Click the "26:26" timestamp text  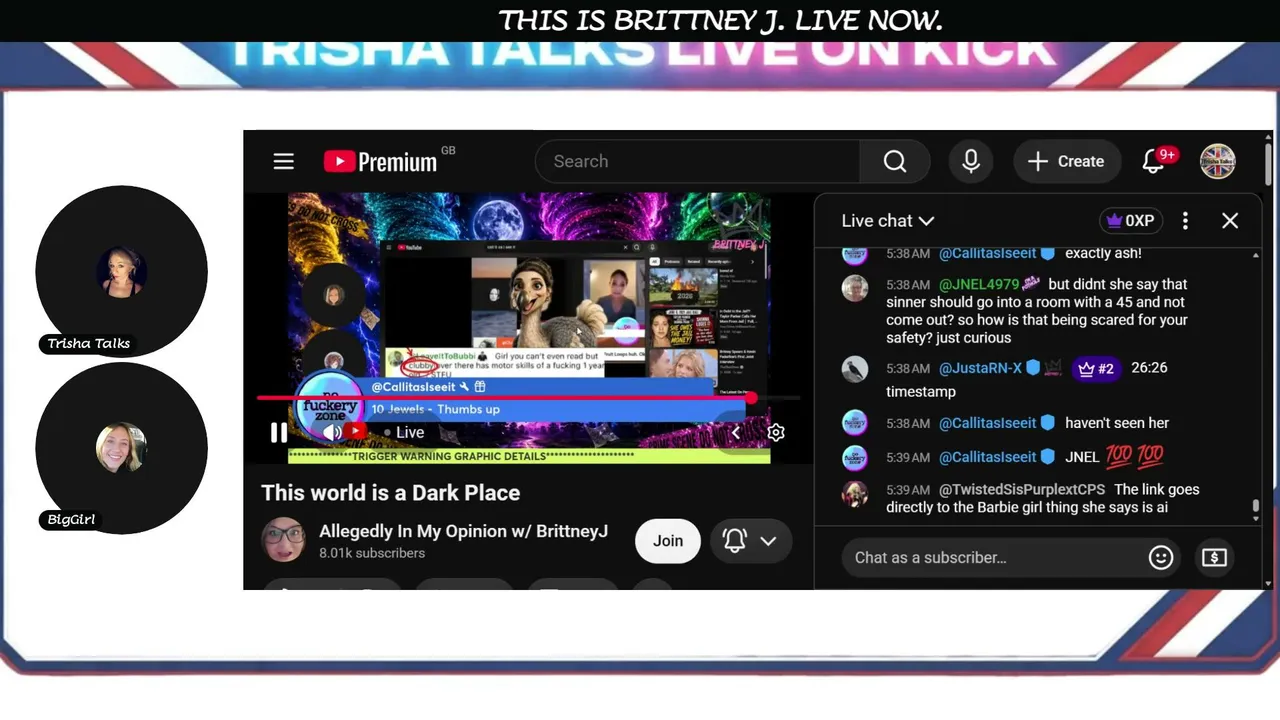(1149, 368)
